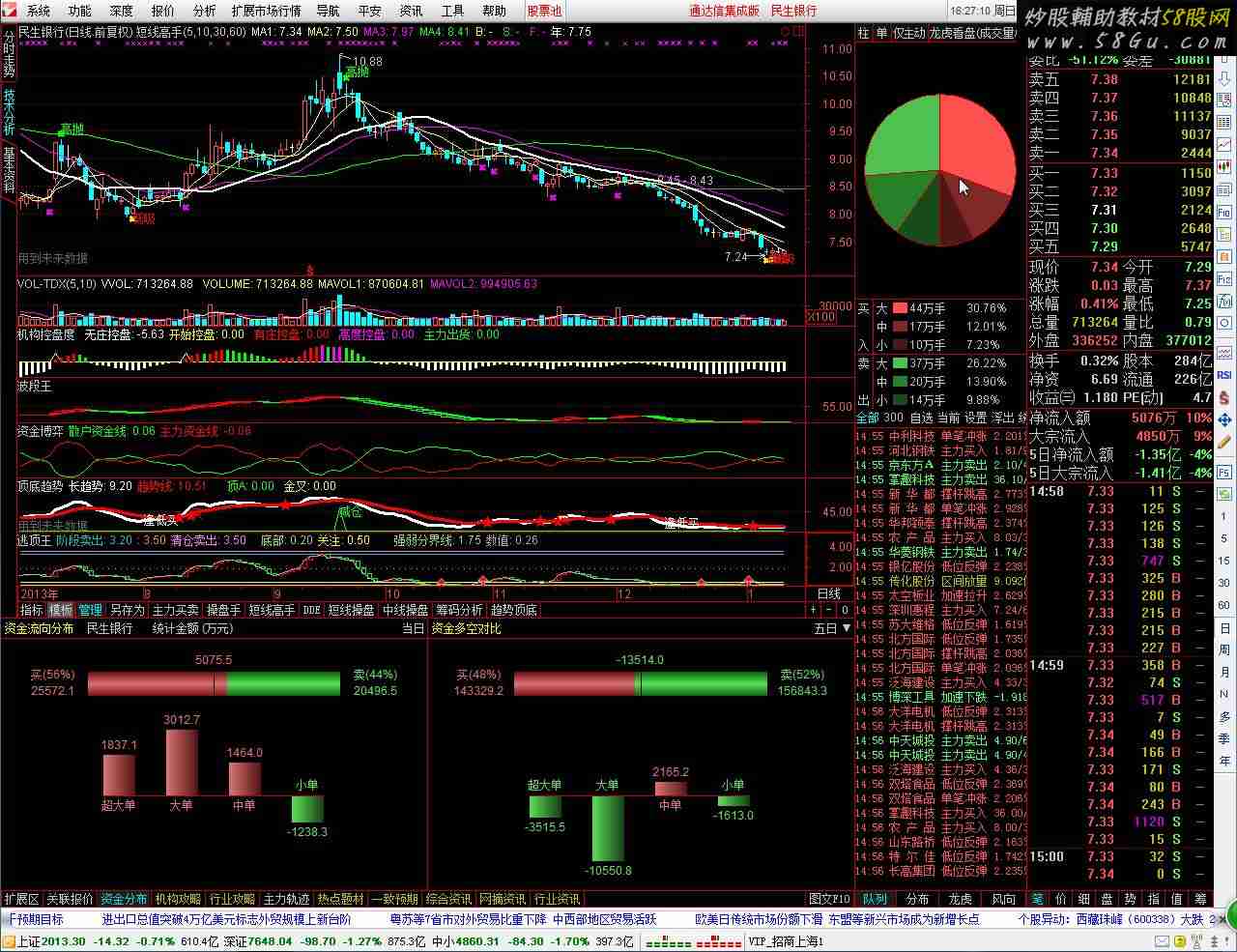Viewport: 1237px width, 952px height.
Task: Switch to 趋势顶底 indicator tab
Action: click(514, 610)
